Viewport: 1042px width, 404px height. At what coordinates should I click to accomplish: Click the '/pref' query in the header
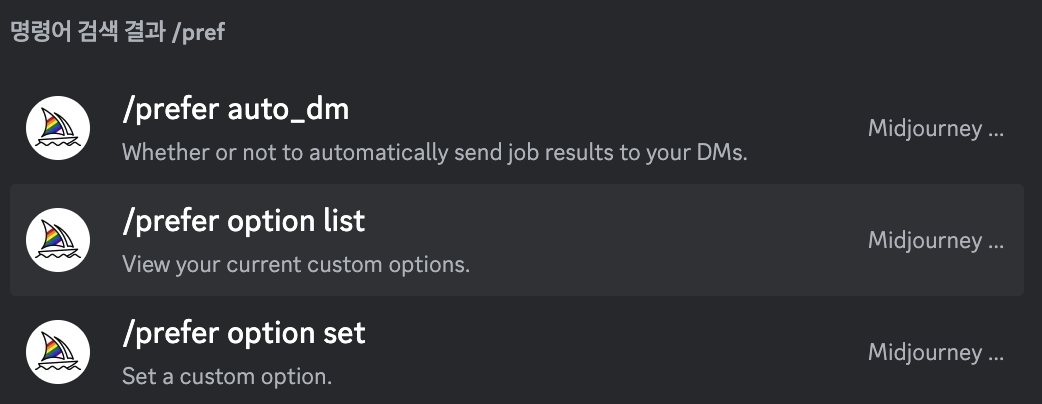pos(199,32)
